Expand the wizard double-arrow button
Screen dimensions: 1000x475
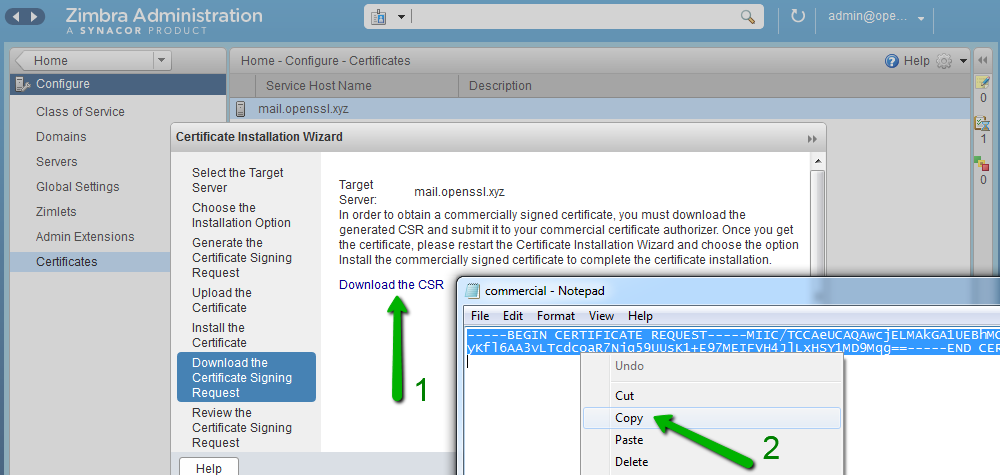pos(812,137)
